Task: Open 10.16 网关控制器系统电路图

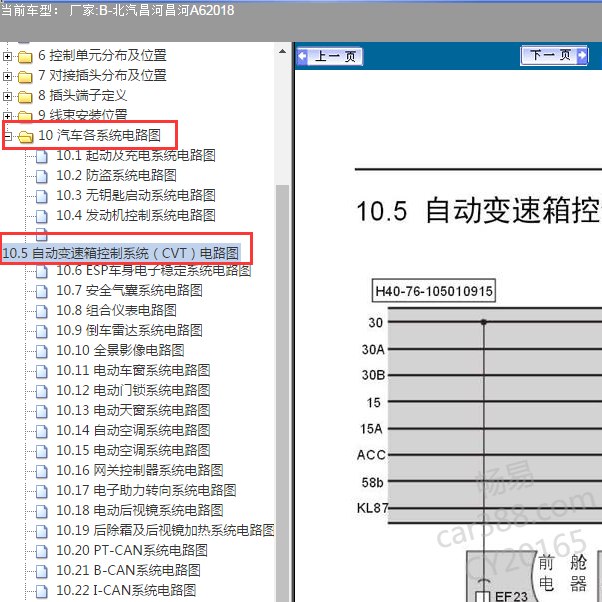Action: 140,470
